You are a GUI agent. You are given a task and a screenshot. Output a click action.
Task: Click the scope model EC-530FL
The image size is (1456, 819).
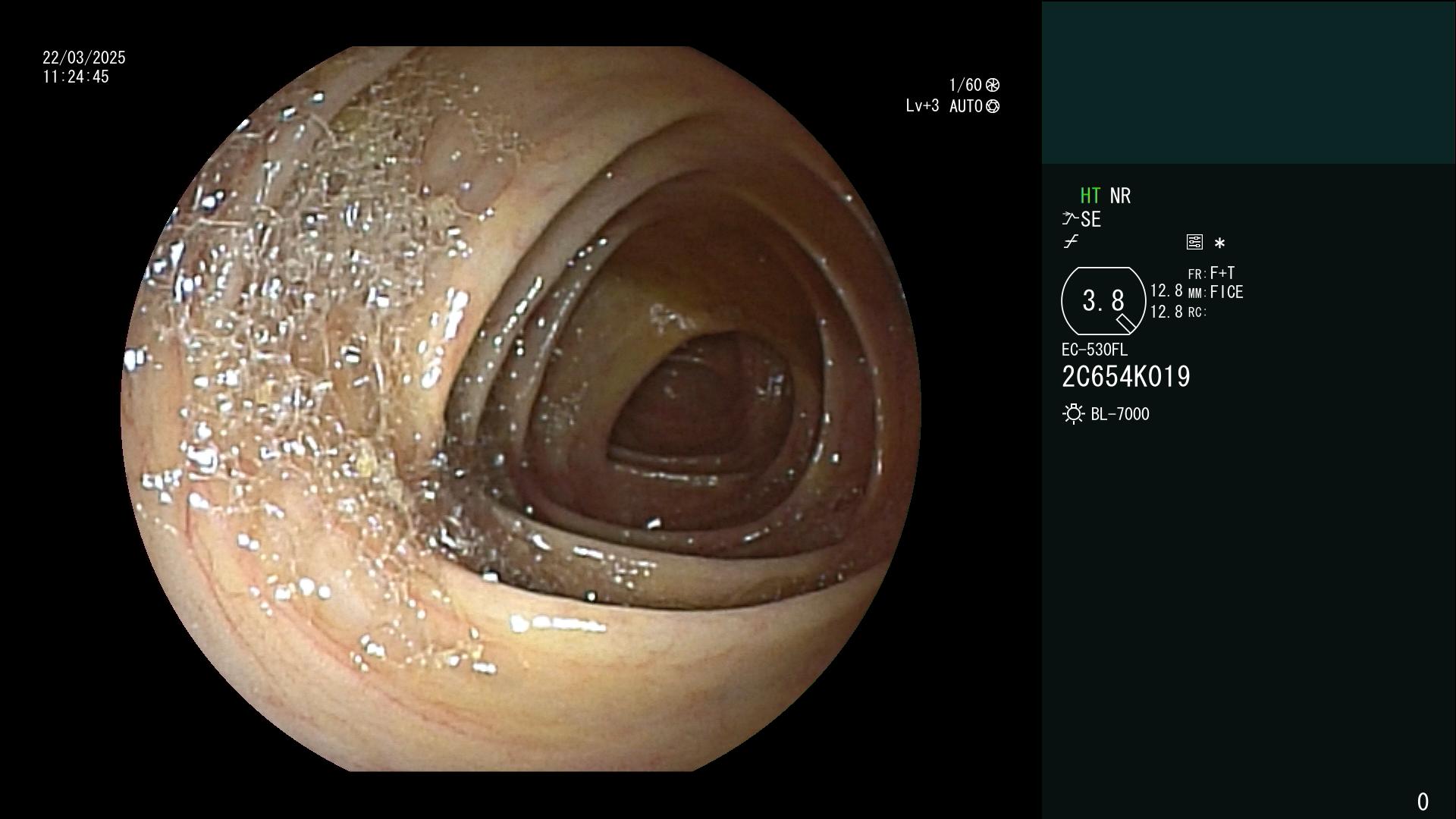(1094, 350)
